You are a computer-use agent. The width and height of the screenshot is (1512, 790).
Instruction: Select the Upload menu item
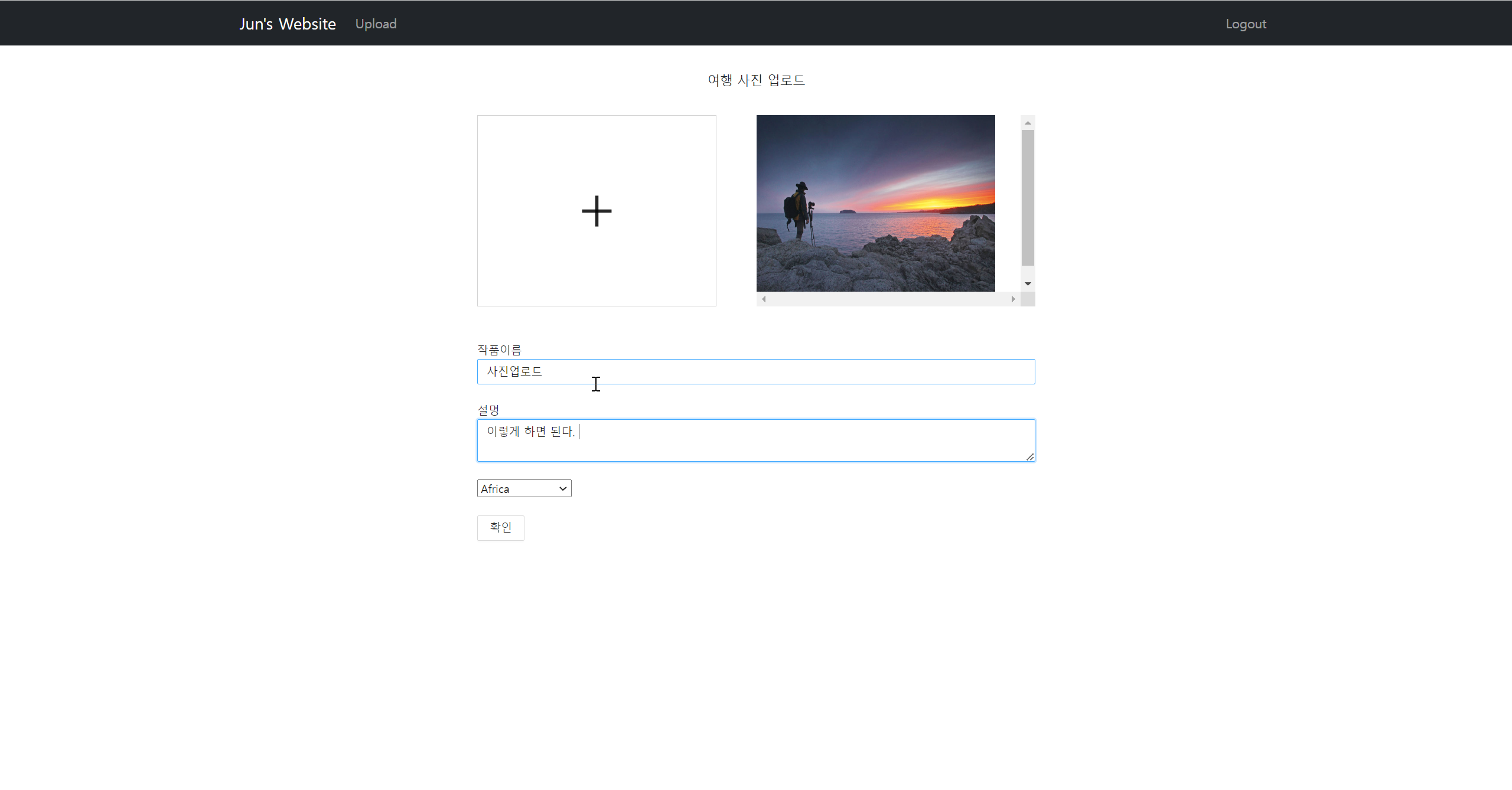click(x=376, y=24)
